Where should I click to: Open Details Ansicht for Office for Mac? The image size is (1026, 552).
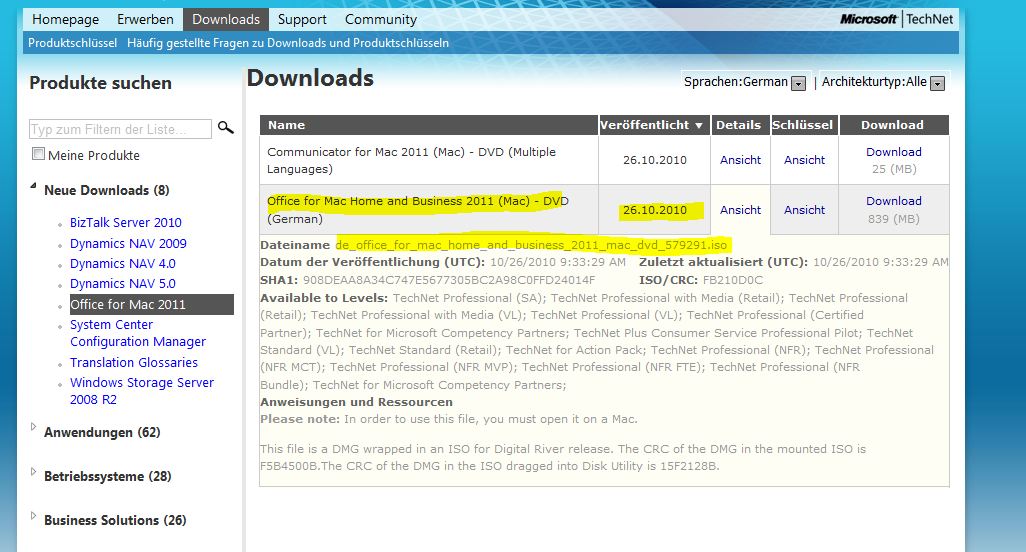pos(740,210)
